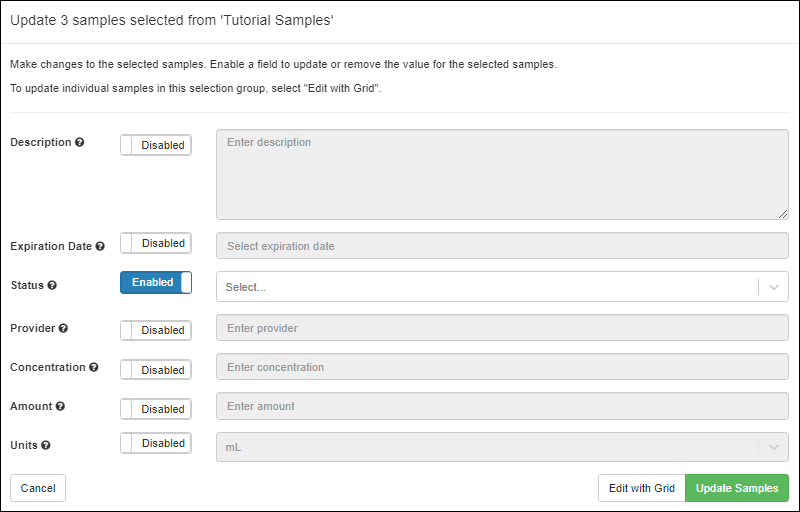Click the Edit with Grid button
This screenshot has width=800, height=512.
(642, 488)
